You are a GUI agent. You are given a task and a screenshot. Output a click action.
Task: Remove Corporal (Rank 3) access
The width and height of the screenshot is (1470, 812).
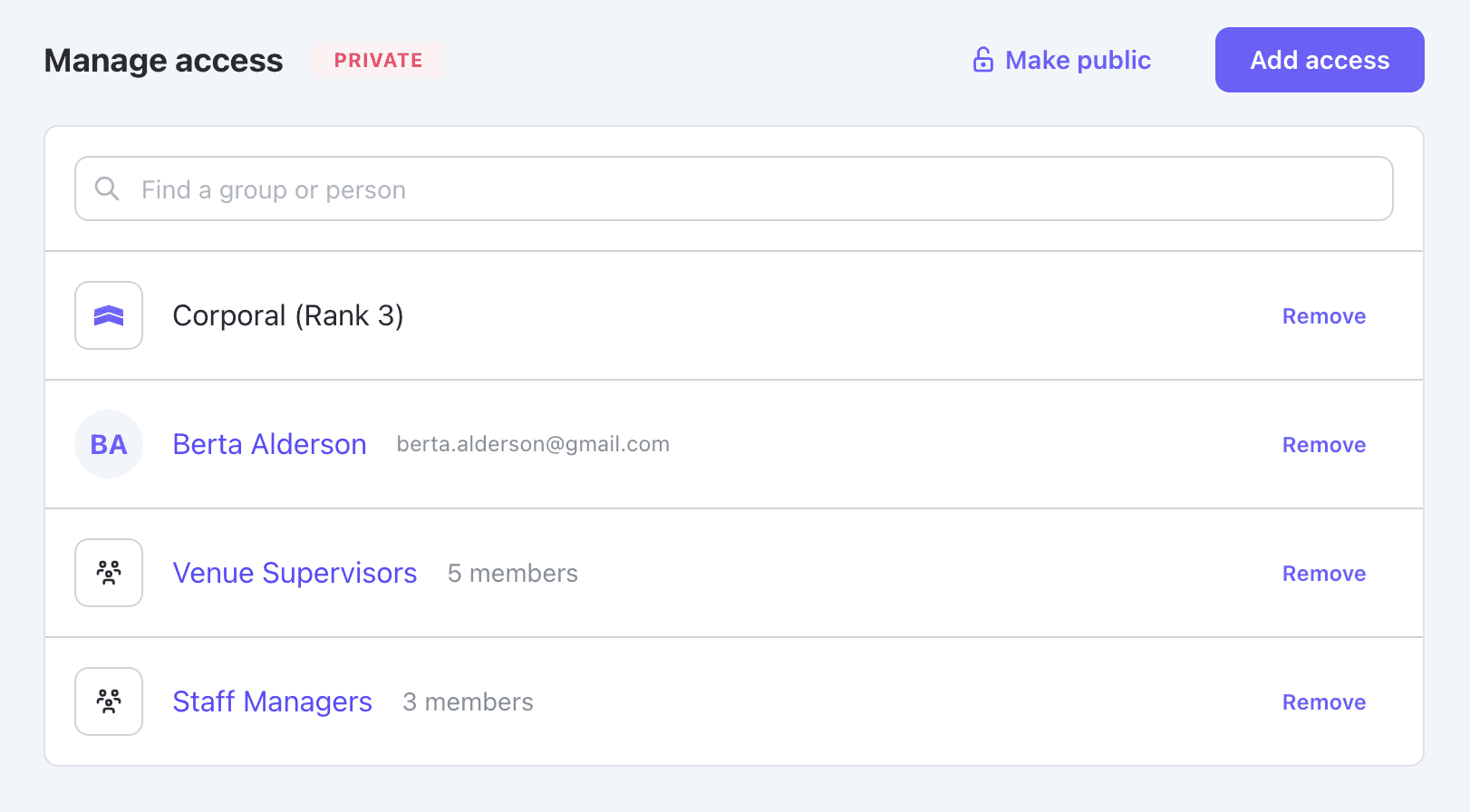click(1323, 316)
